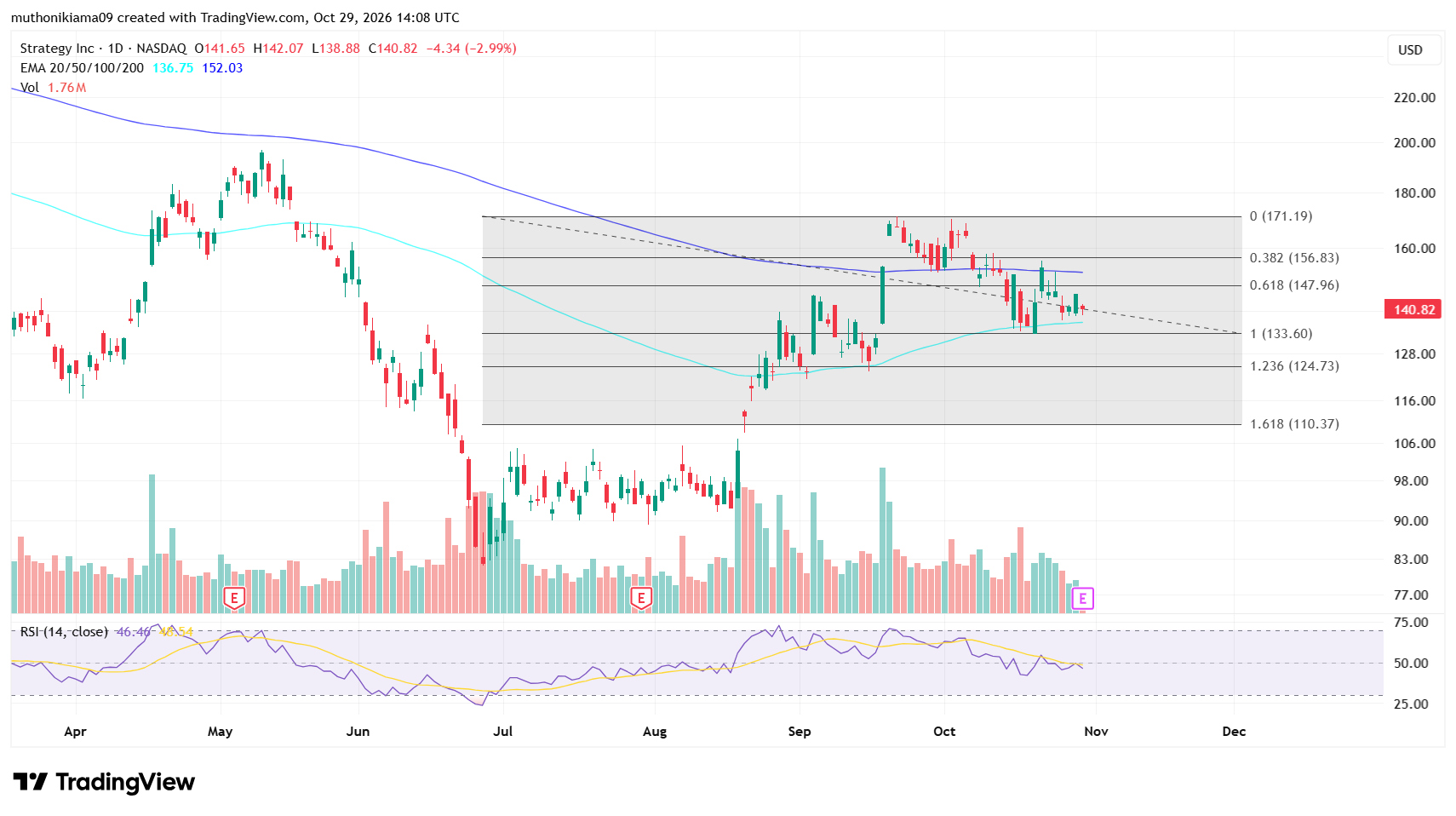1456x816 pixels.
Task: Select the Fibonacci label 1.618 (110.37)
Action: [1294, 424]
